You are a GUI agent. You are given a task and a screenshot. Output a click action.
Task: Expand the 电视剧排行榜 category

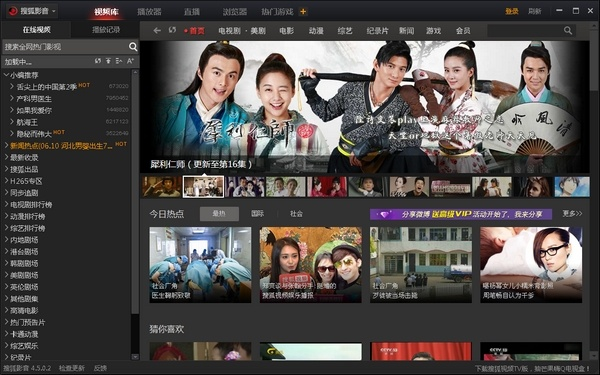pyautogui.click(x=6, y=204)
